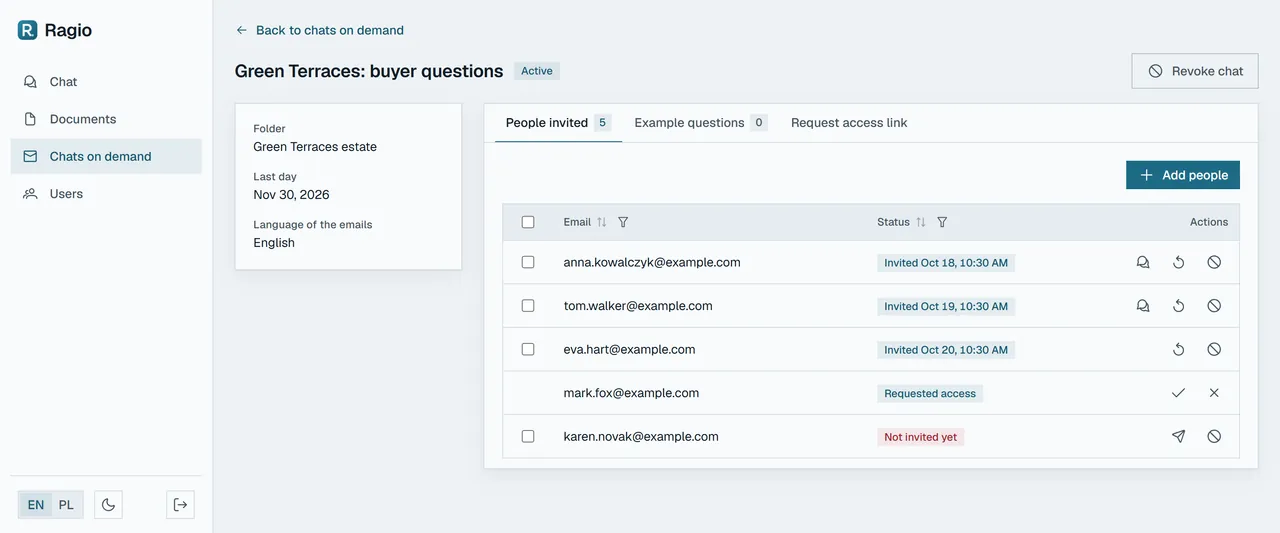Check the eva.hart@example.com row checkbox
1280x533 pixels.
[x=528, y=349]
